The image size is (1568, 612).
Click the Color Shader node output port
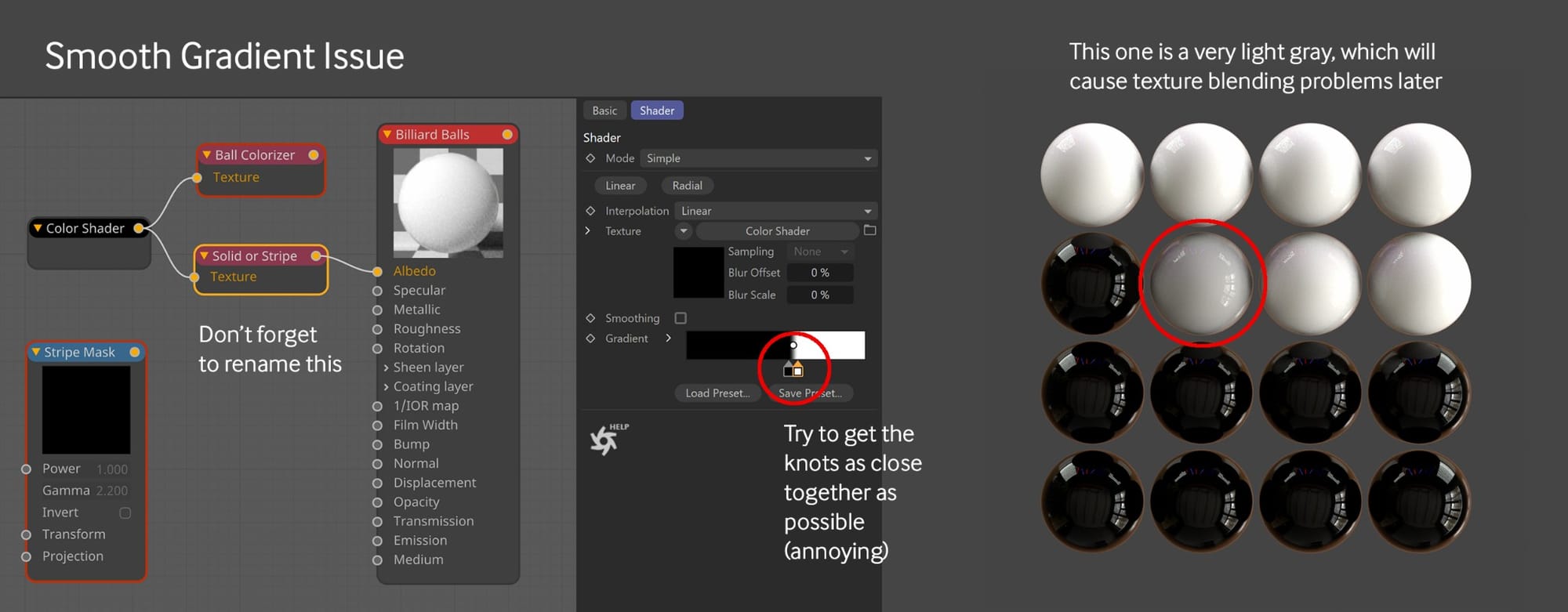pos(139,228)
